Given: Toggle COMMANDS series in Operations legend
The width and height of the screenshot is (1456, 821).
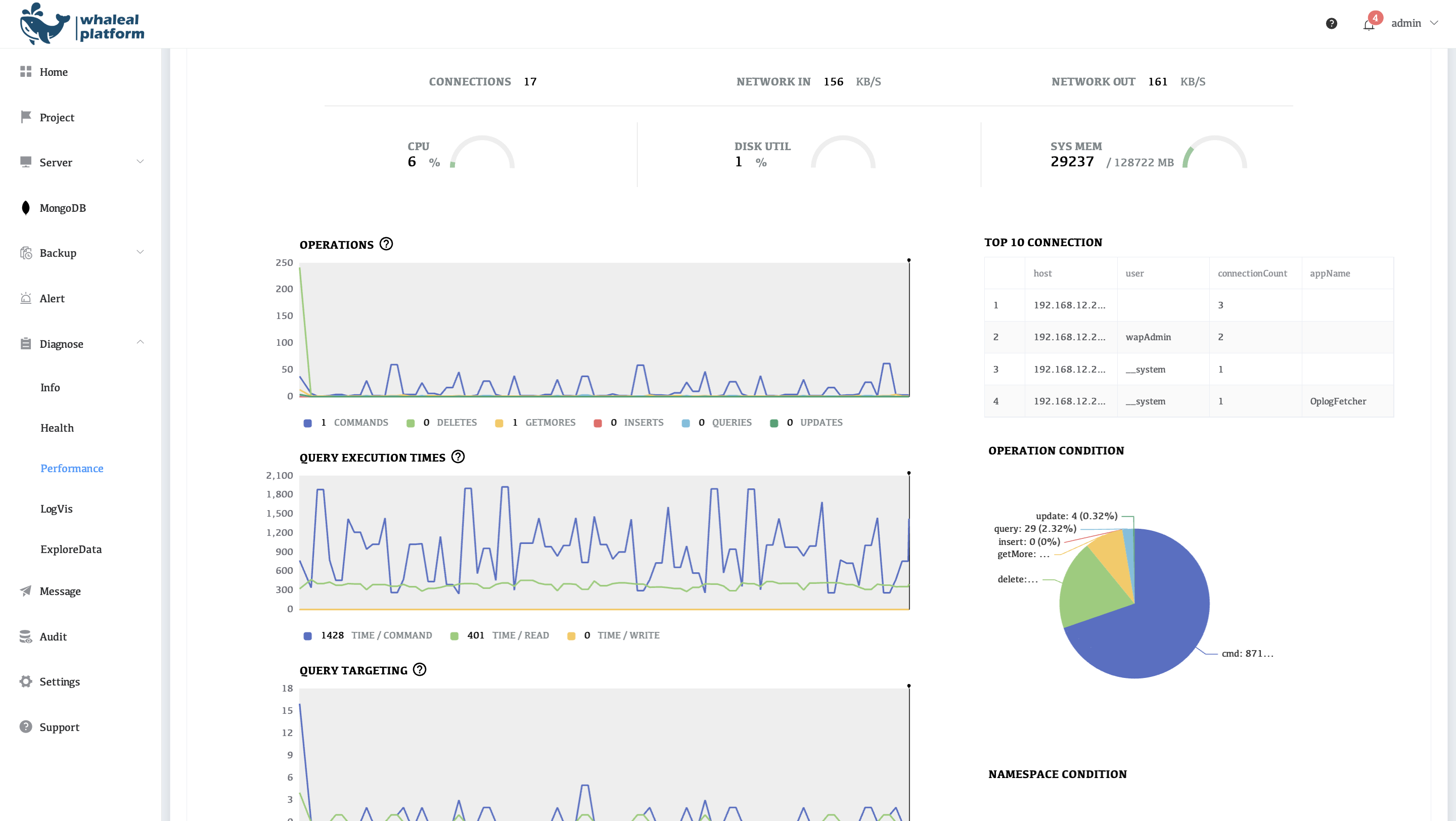Looking at the screenshot, I should coord(346,423).
